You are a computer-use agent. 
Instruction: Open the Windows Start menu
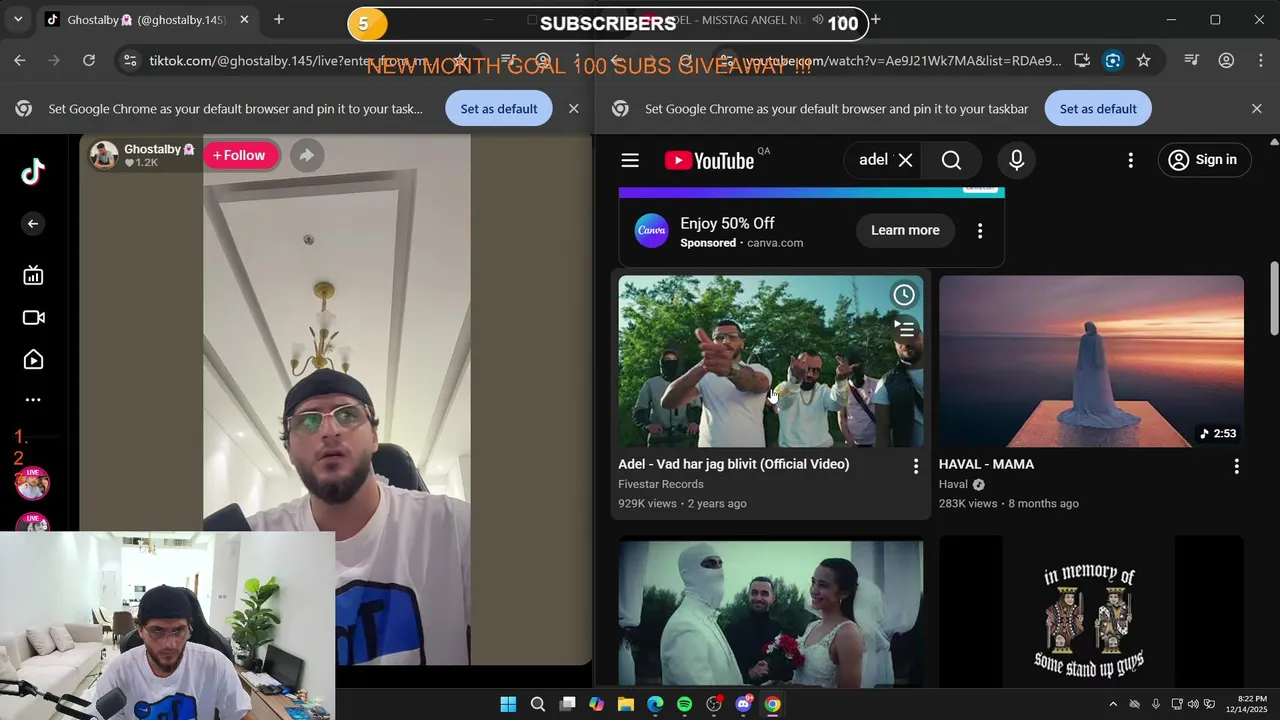point(508,704)
